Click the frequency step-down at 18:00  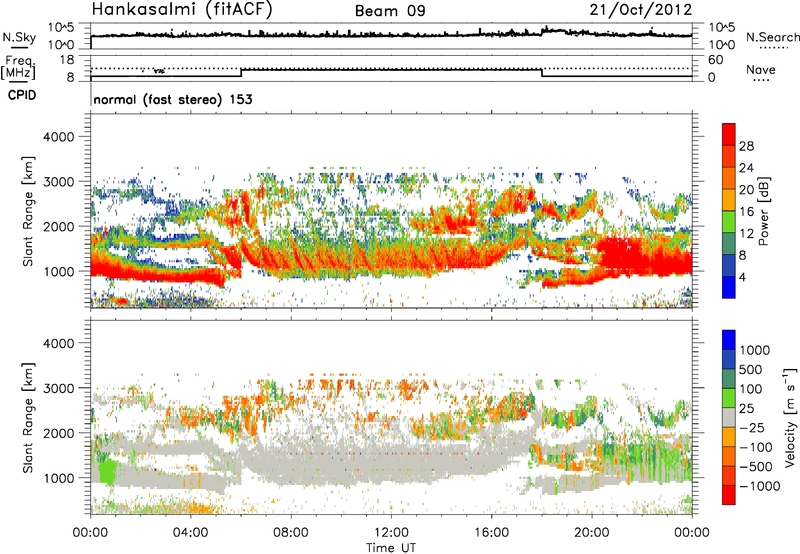click(542, 72)
